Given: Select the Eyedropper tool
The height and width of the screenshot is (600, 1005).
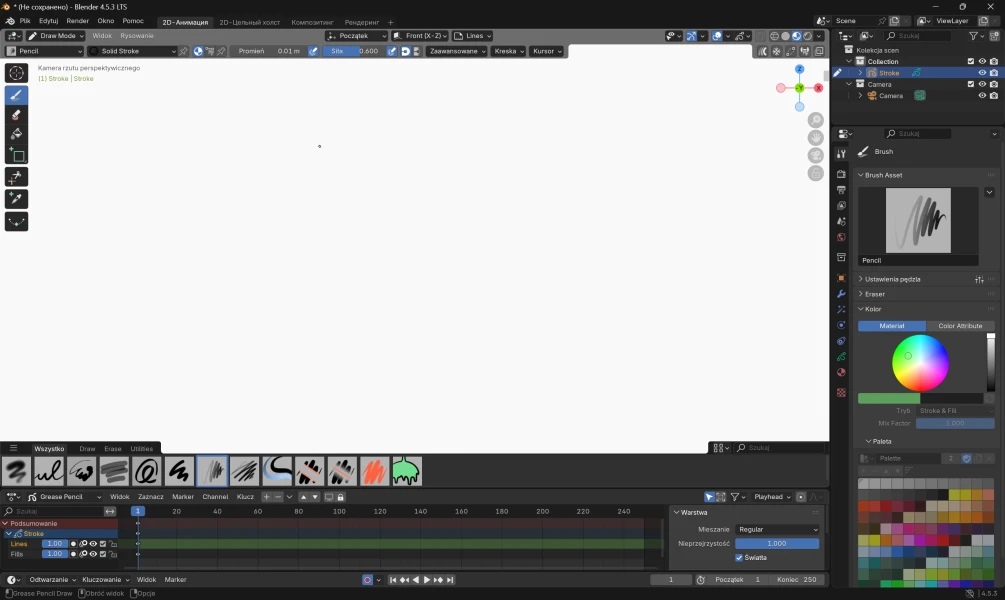Looking at the screenshot, I should pyautogui.click(x=16, y=199).
